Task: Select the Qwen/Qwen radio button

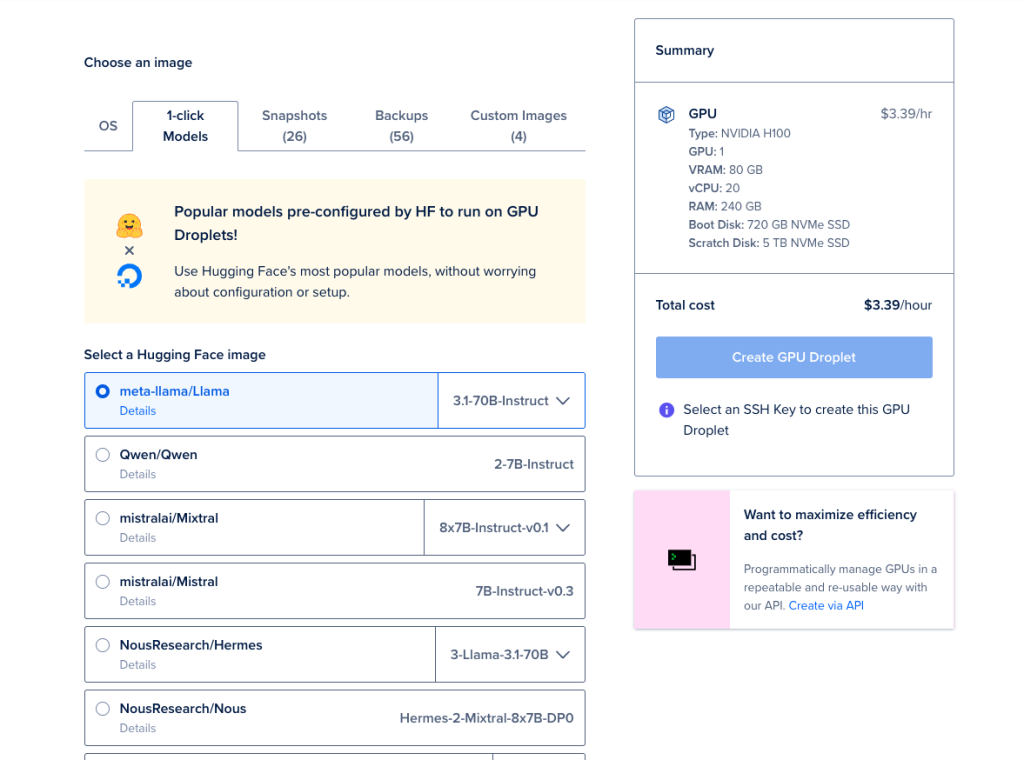Action: click(103, 455)
